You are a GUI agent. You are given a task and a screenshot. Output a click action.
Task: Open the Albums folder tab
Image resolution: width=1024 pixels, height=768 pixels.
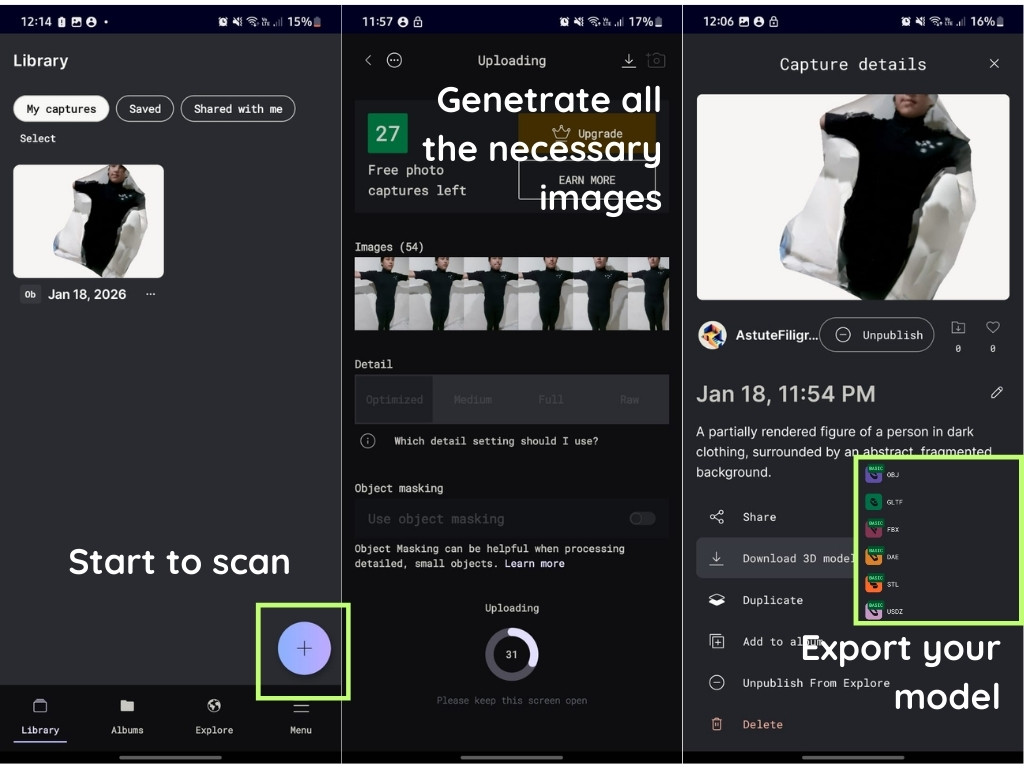[x=127, y=716]
